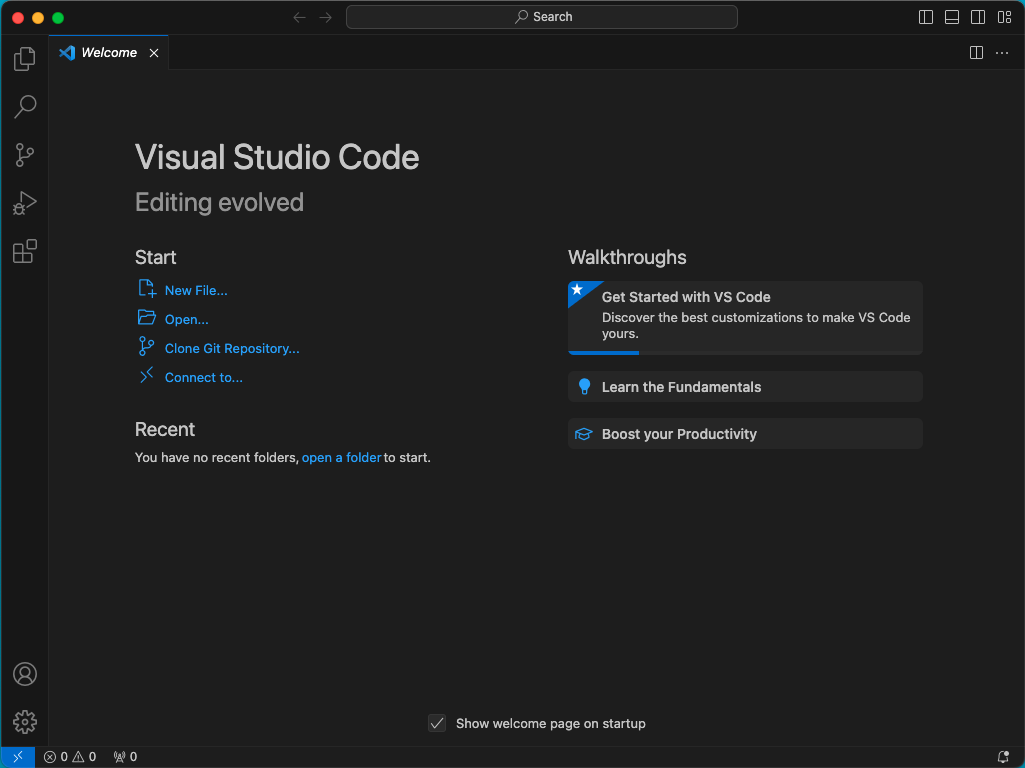This screenshot has width=1025, height=768.
Task: Open the Run and Debug view
Action: pyautogui.click(x=25, y=204)
